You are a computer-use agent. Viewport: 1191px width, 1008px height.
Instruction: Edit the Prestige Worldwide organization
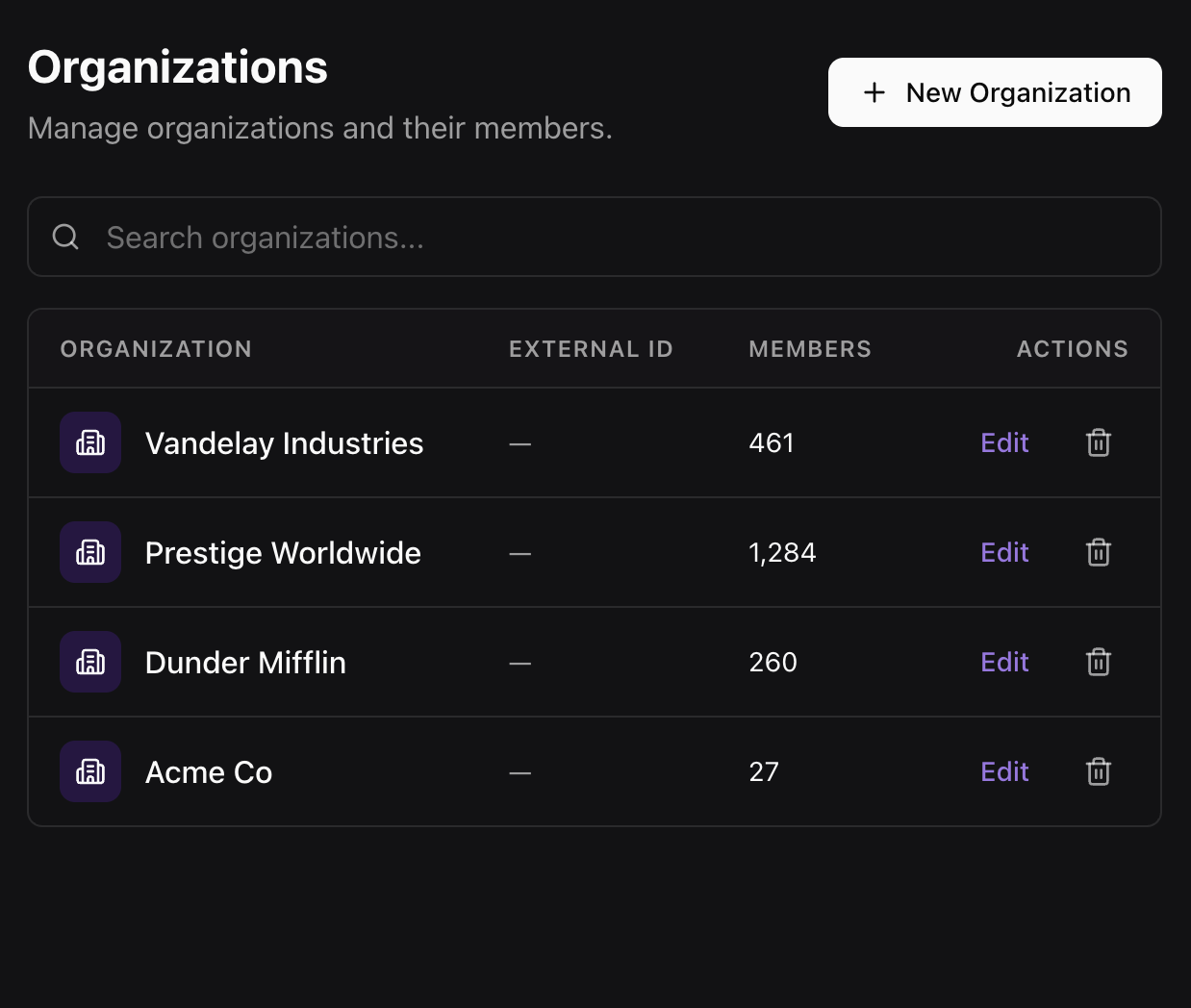coord(1004,552)
